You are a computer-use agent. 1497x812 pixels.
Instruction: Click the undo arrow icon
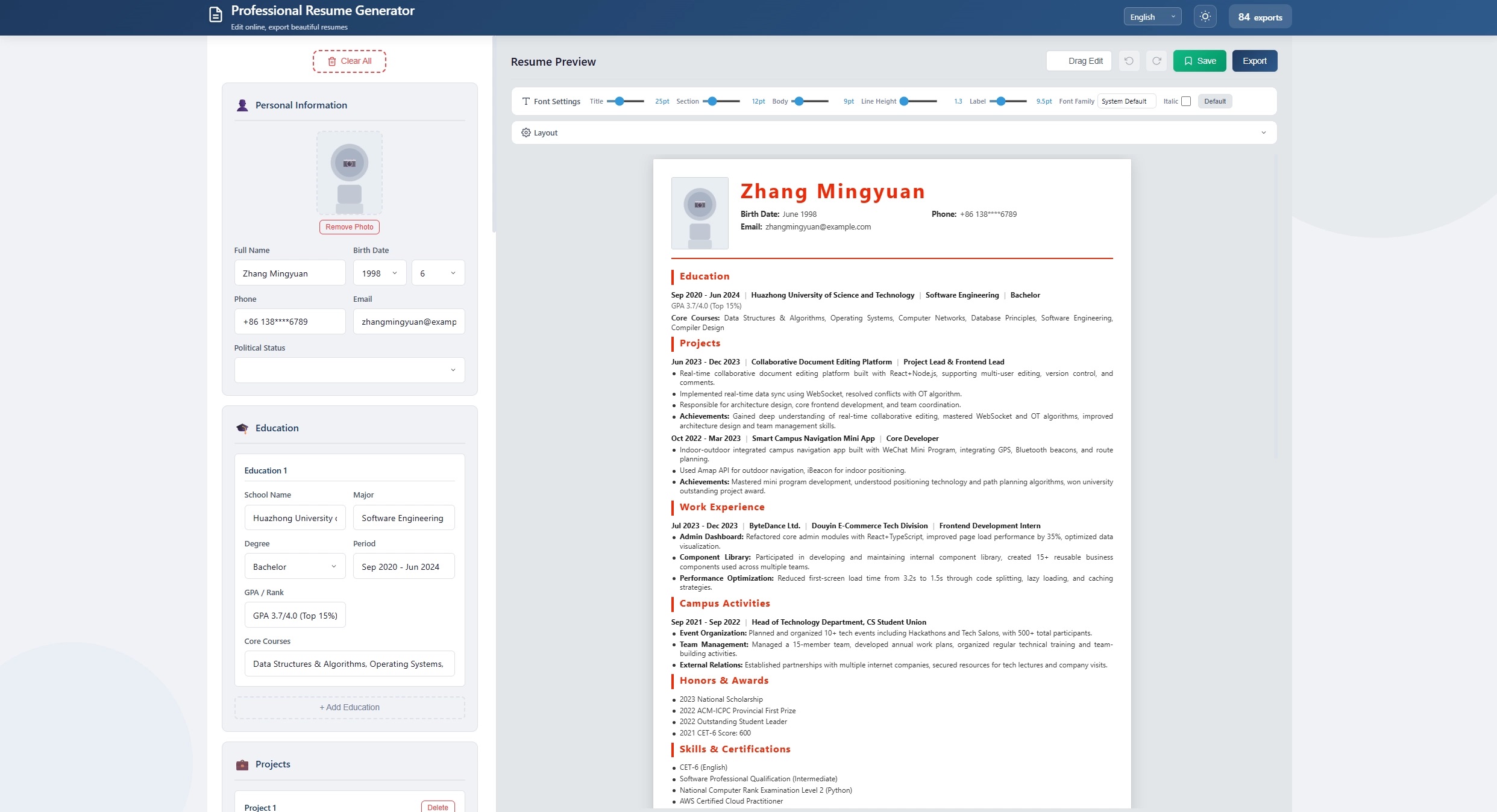pos(1129,61)
